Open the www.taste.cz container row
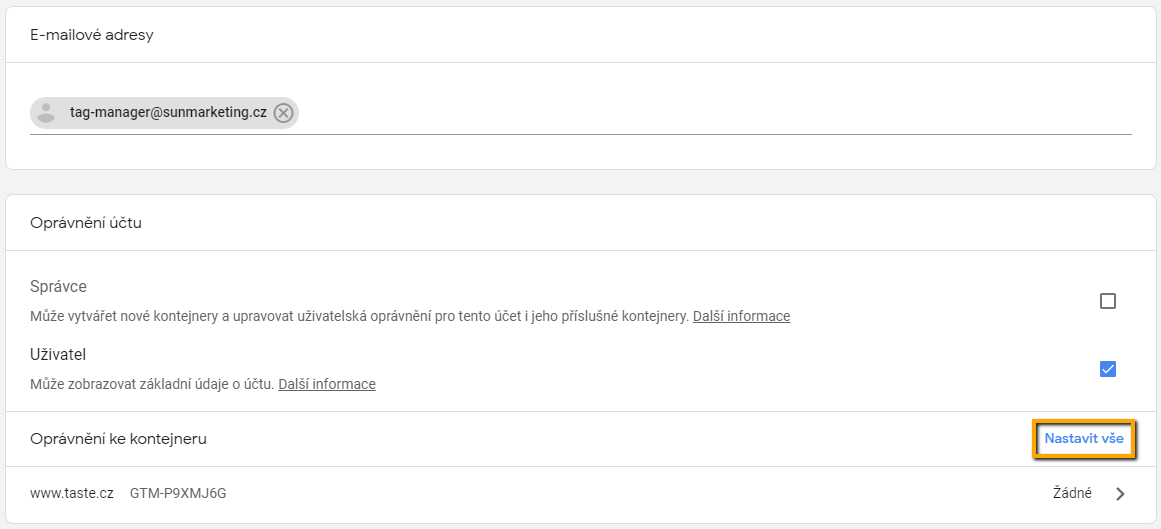1161x529 pixels. tap(580, 494)
